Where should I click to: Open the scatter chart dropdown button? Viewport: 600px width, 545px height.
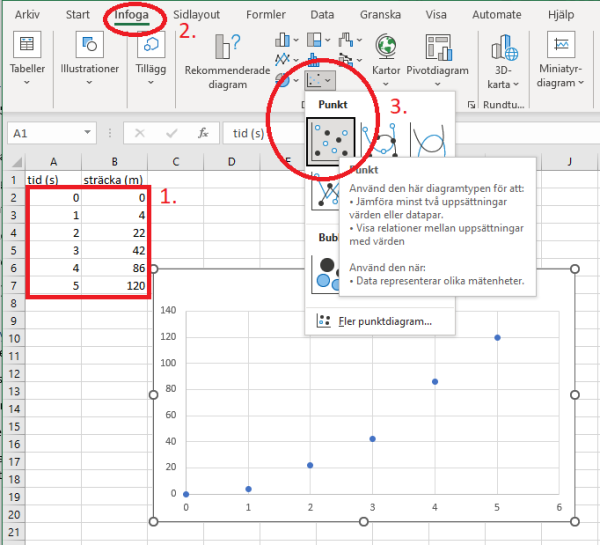click(321, 77)
